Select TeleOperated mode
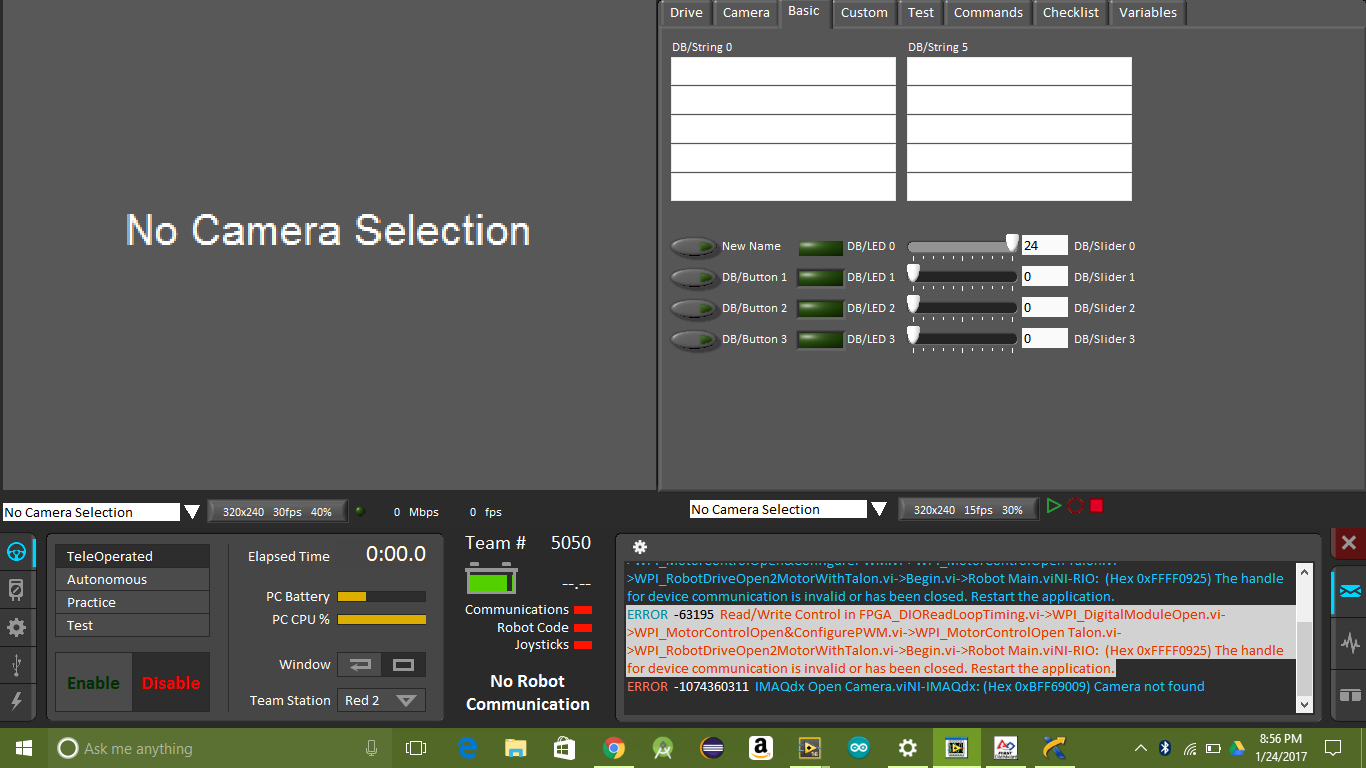Screen dimensions: 1366x768 coord(132,556)
